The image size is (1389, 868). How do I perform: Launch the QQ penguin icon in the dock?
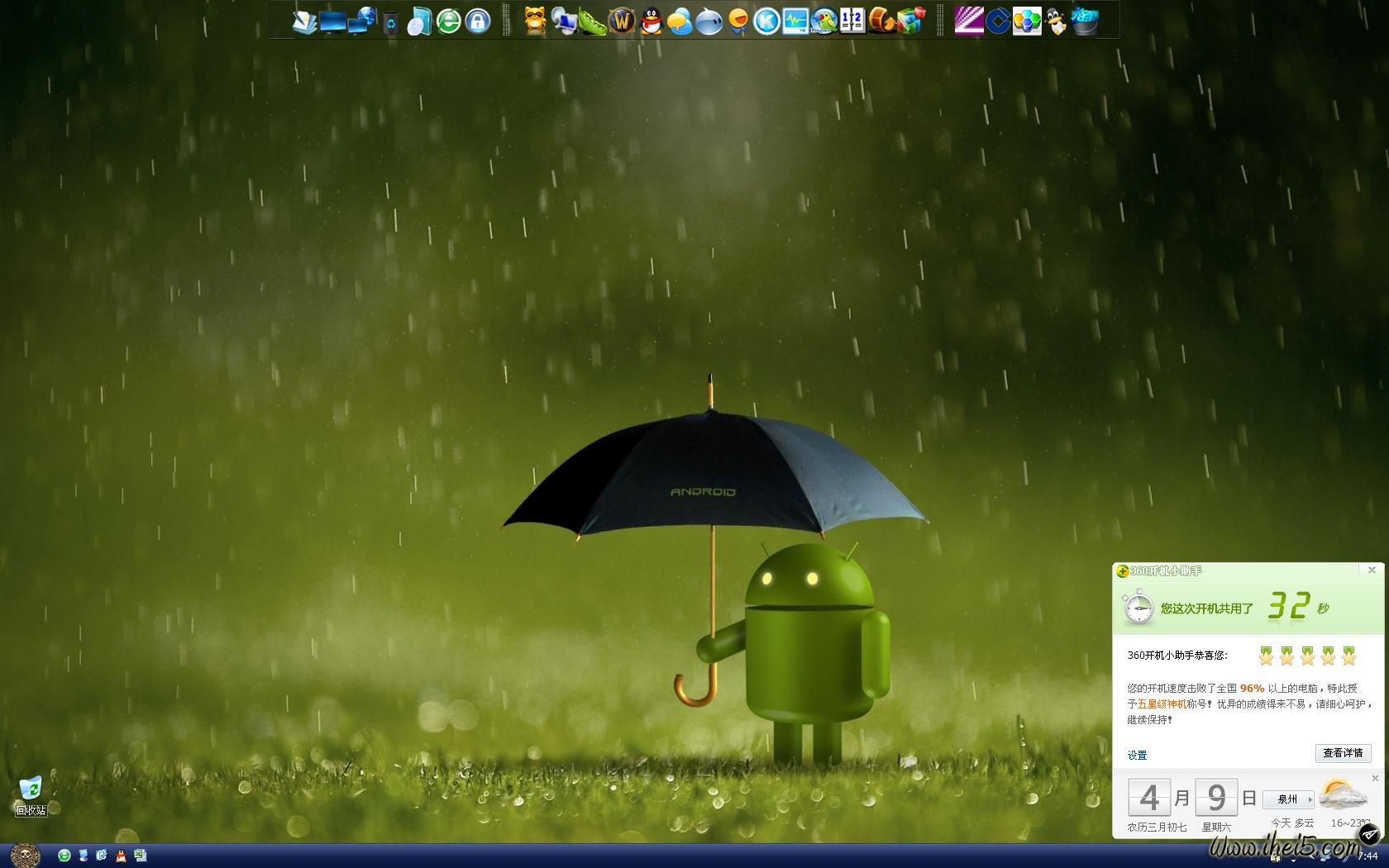click(652, 21)
